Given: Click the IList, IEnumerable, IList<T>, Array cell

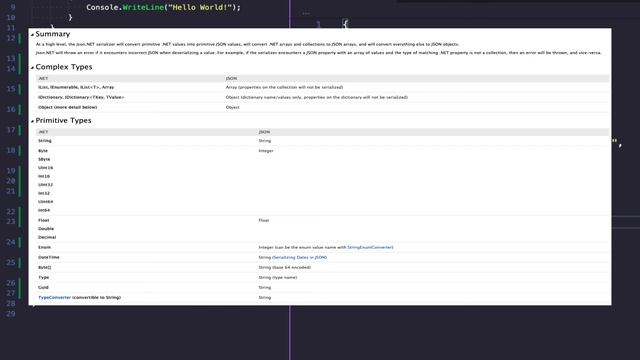Looking at the screenshot, I should click(76, 87).
